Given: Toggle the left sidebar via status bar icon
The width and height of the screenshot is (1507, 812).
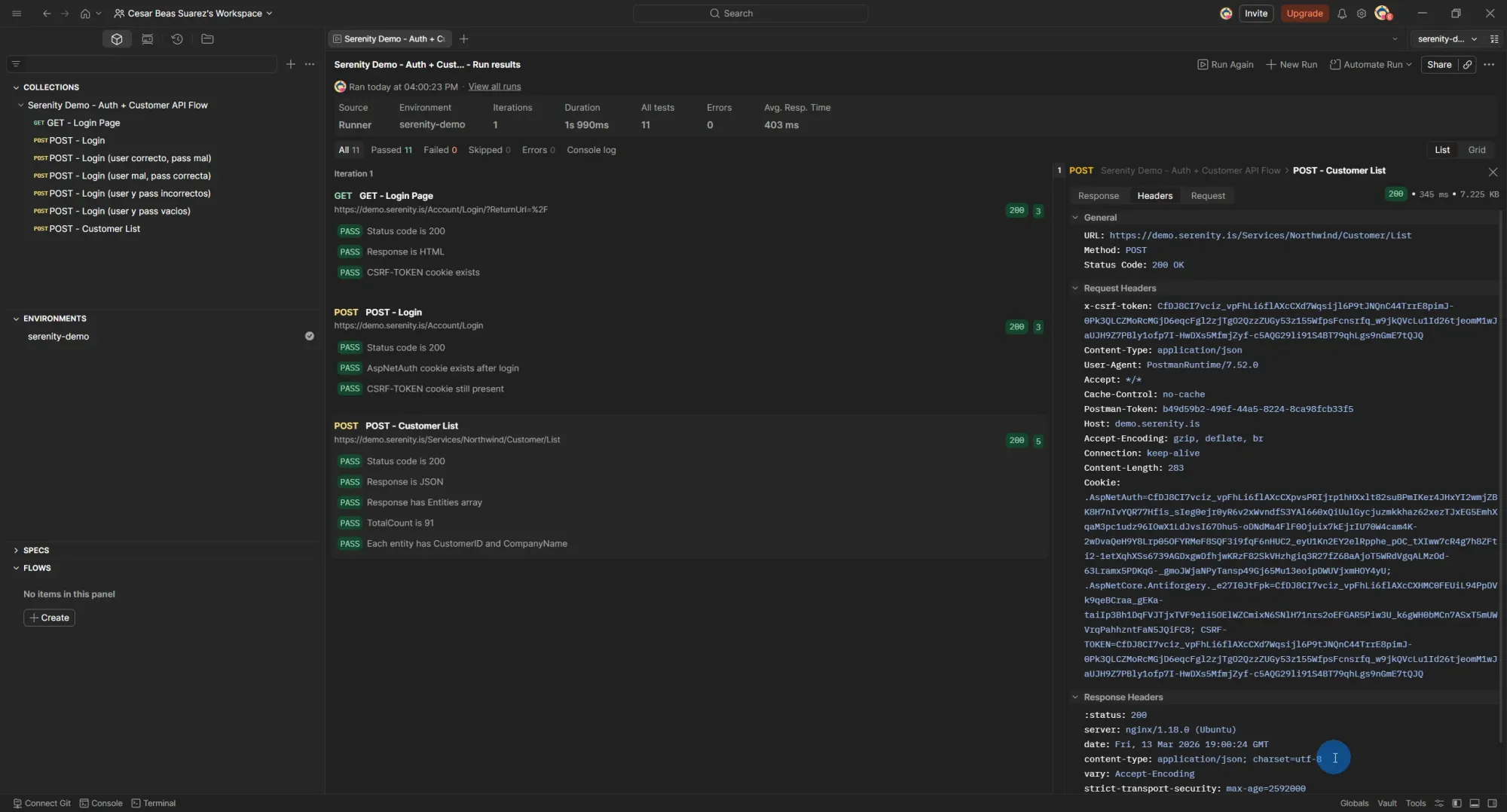Looking at the screenshot, I should coord(1457,803).
